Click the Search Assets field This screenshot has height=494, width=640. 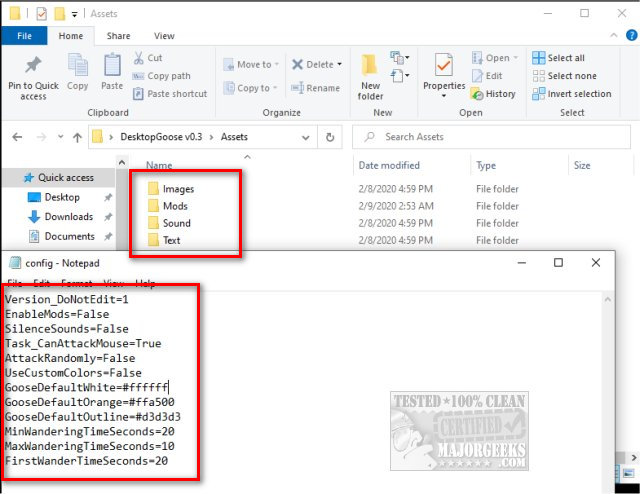(491, 137)
